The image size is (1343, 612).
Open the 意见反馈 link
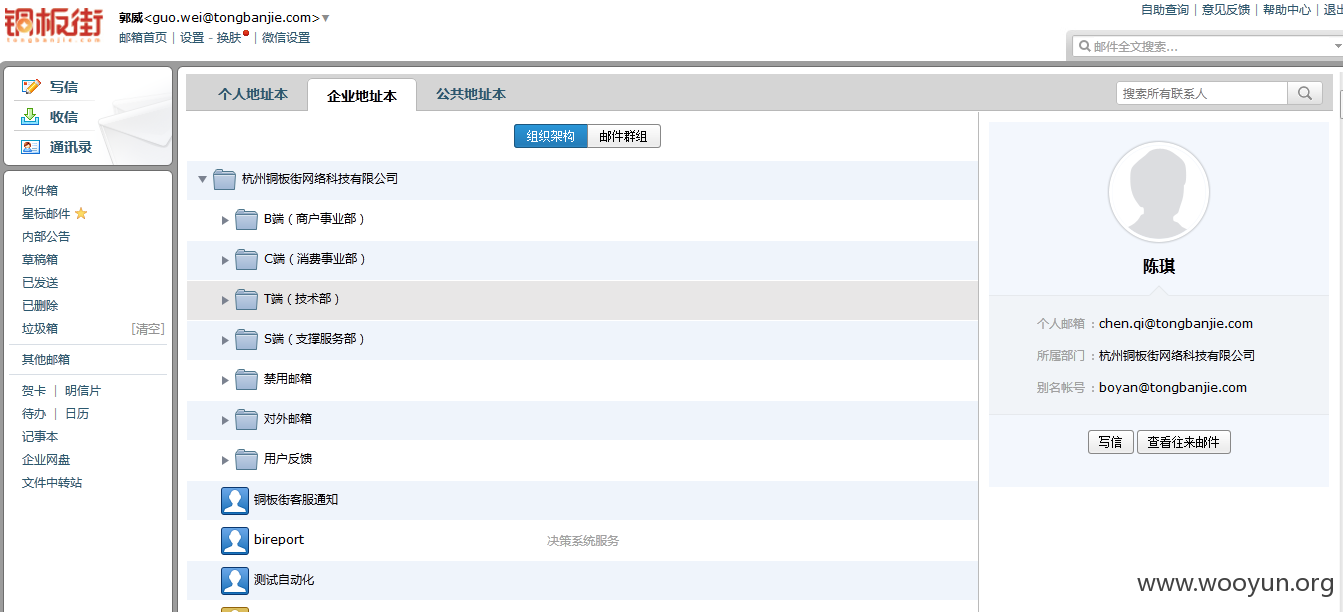click(1226, 10)
